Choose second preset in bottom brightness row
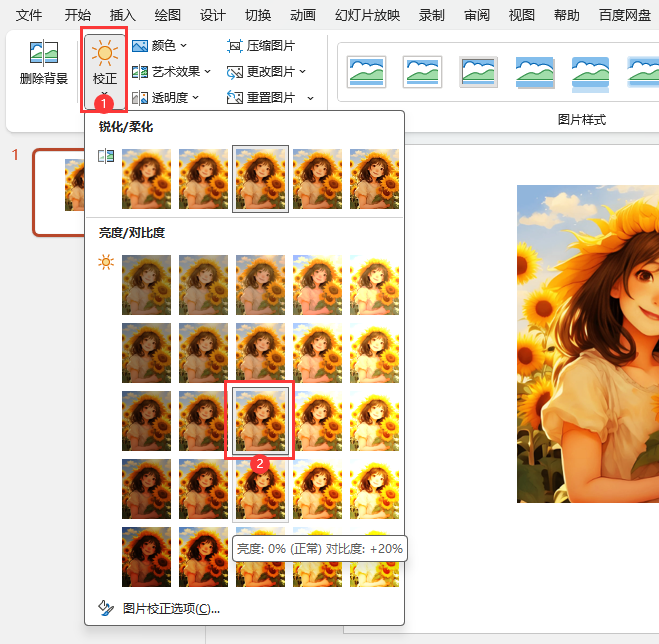 coord(203,557)
